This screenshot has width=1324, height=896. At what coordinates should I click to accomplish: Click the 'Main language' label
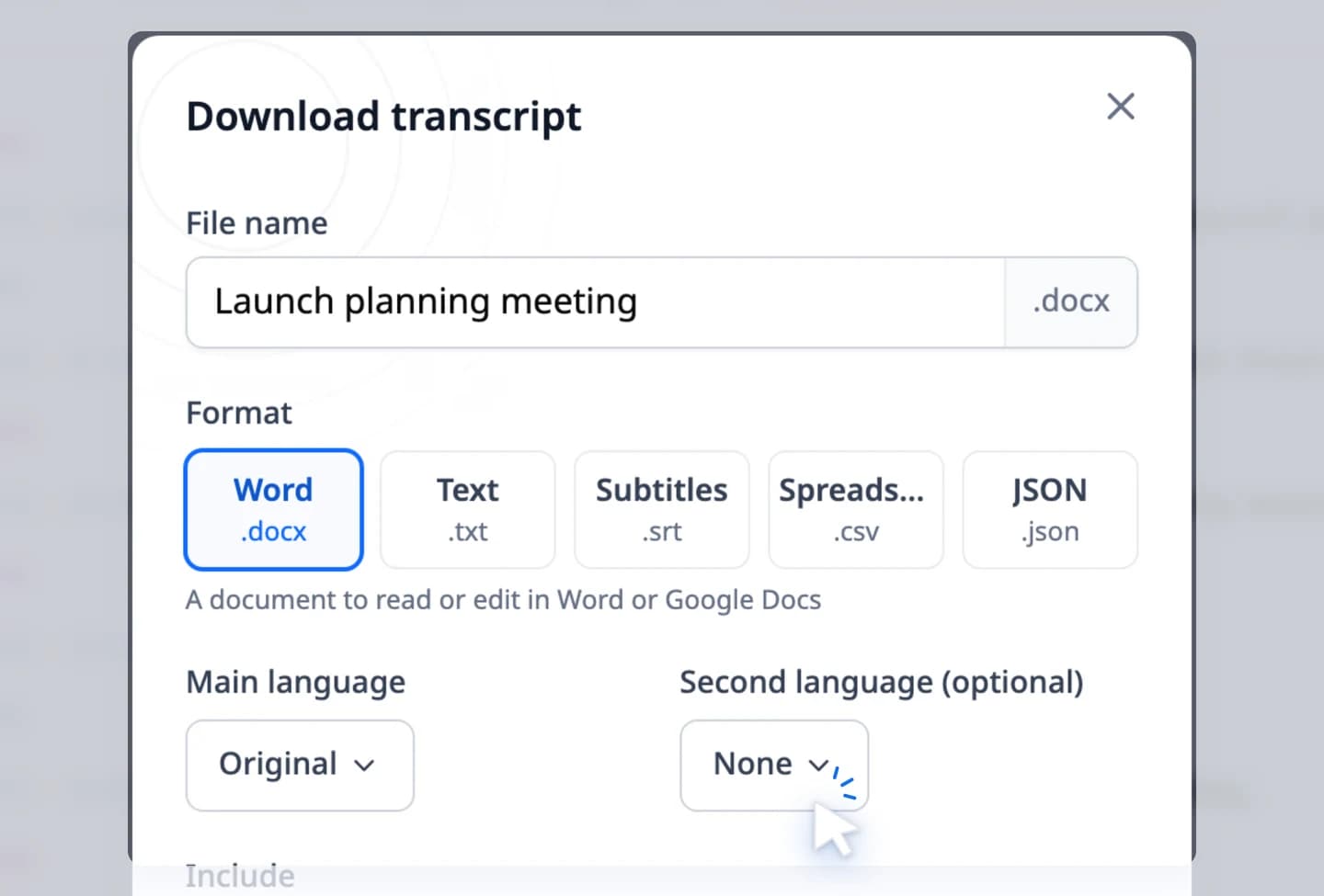(295, 683)
